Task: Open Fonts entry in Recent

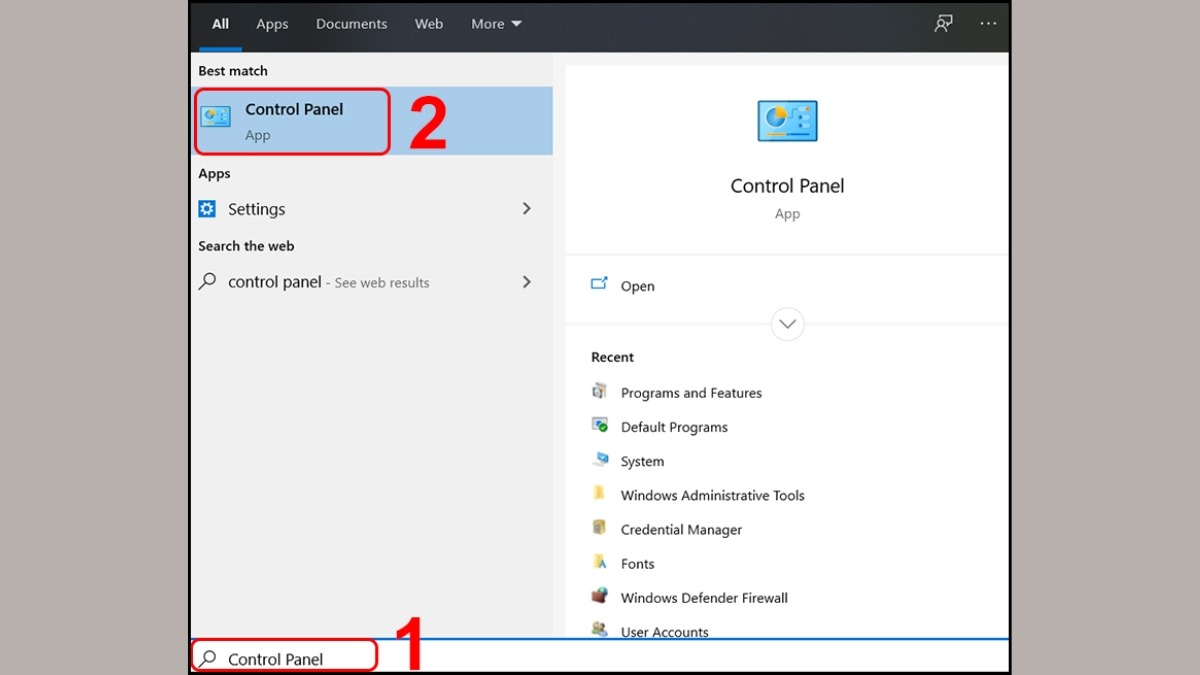Action: coord(637,564)
